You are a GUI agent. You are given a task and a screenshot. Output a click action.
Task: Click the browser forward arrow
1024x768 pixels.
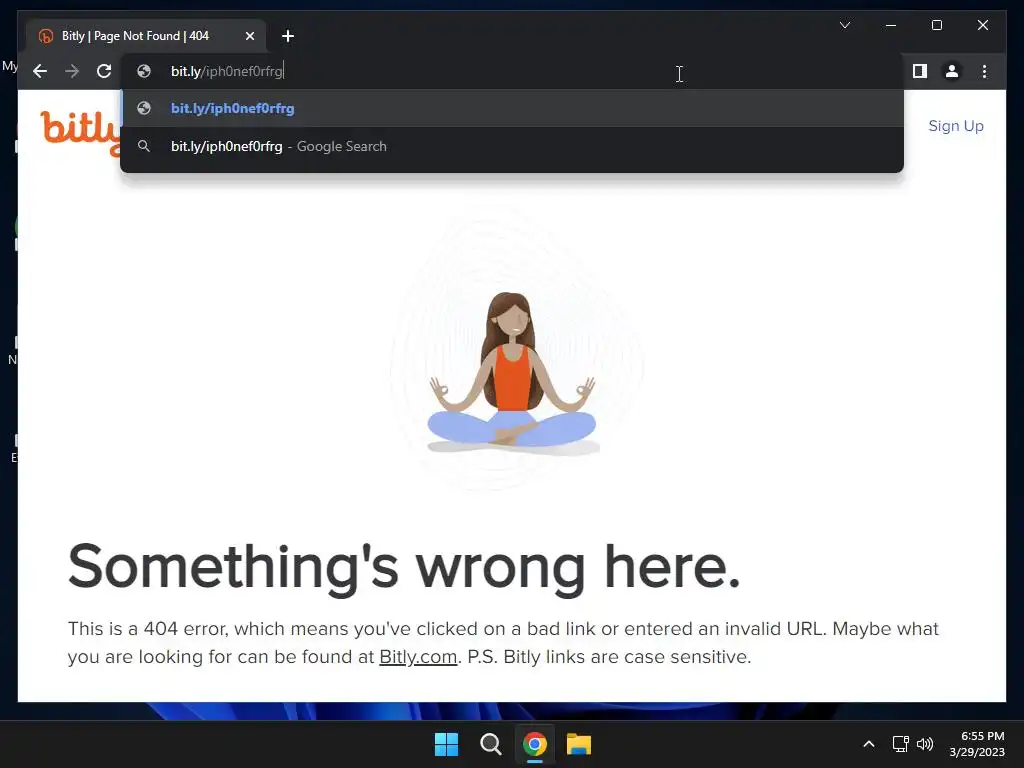coord(72,71)
